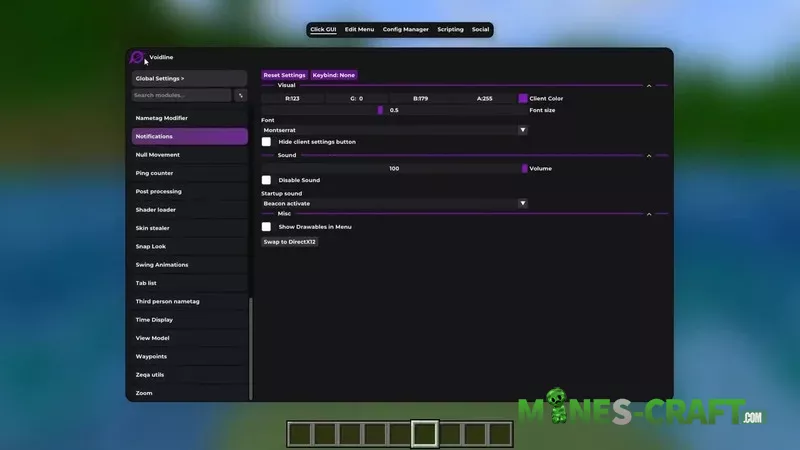Switch to the Edit Menu tab
The image size is (800, 450).
click(359, 30)
